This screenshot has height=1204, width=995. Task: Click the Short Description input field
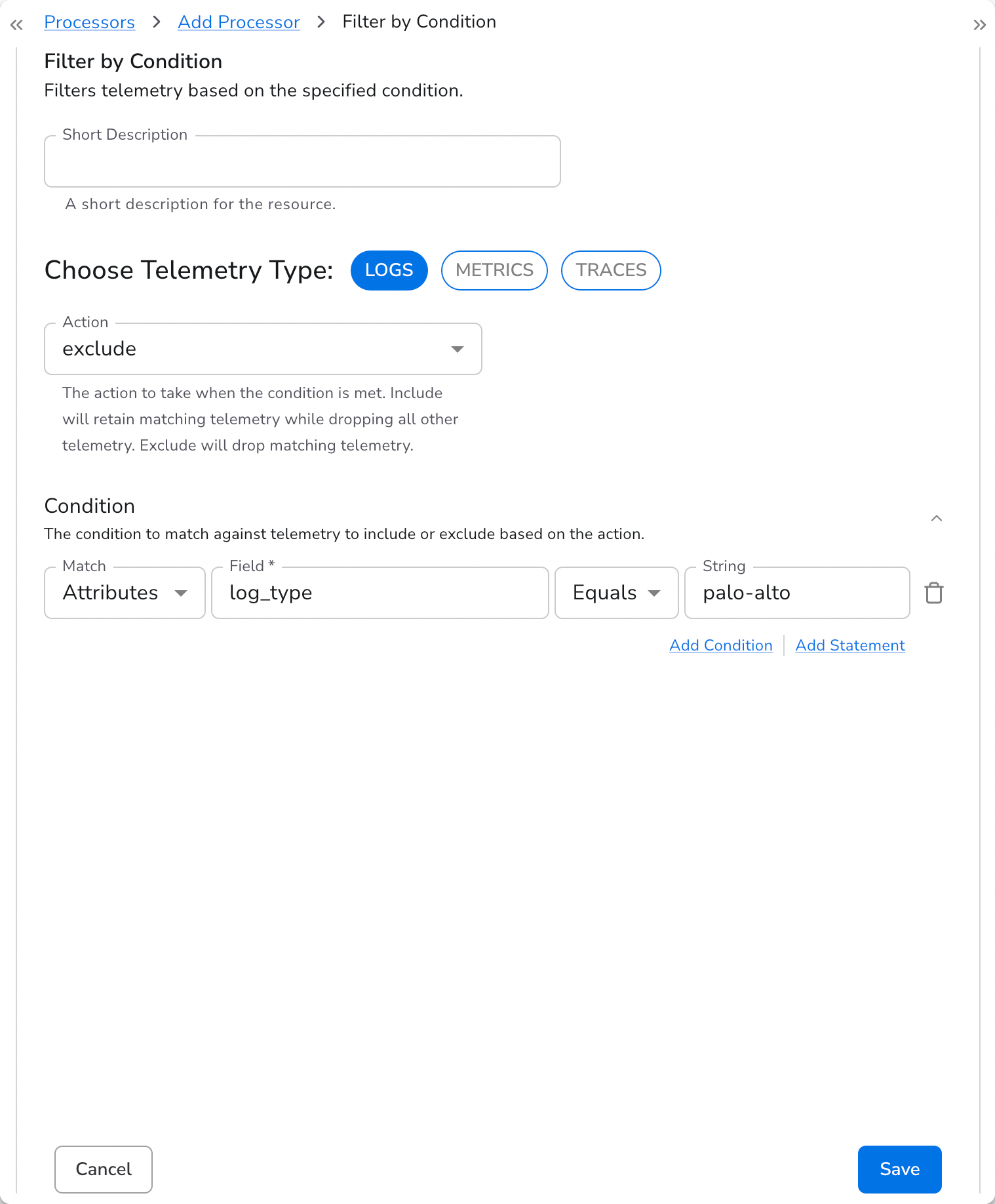coord(302,161)
